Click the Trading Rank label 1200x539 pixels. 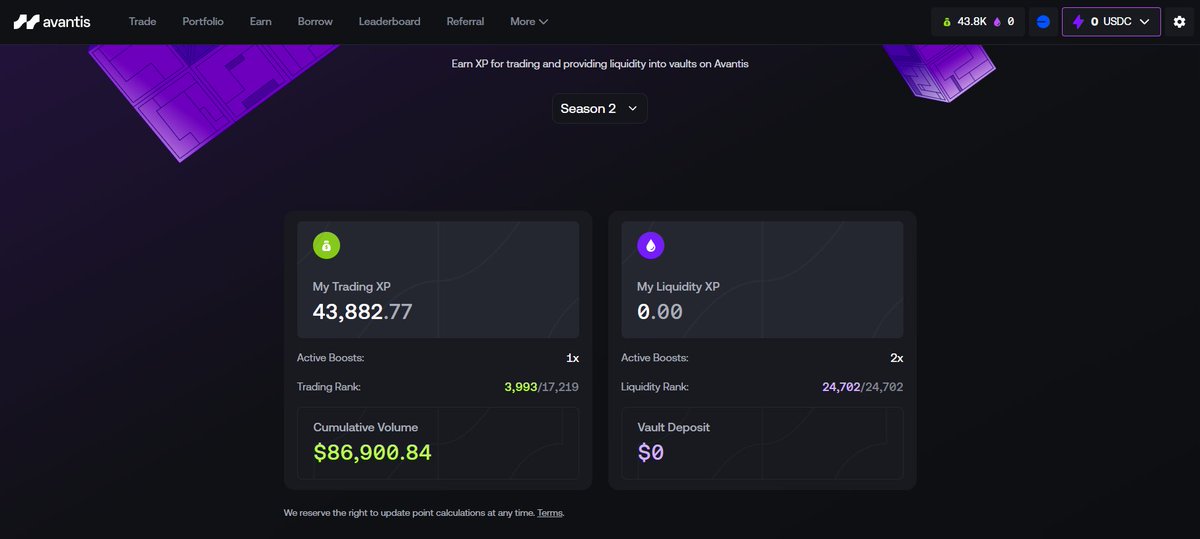pyautogui.click(x=329, y=387)
